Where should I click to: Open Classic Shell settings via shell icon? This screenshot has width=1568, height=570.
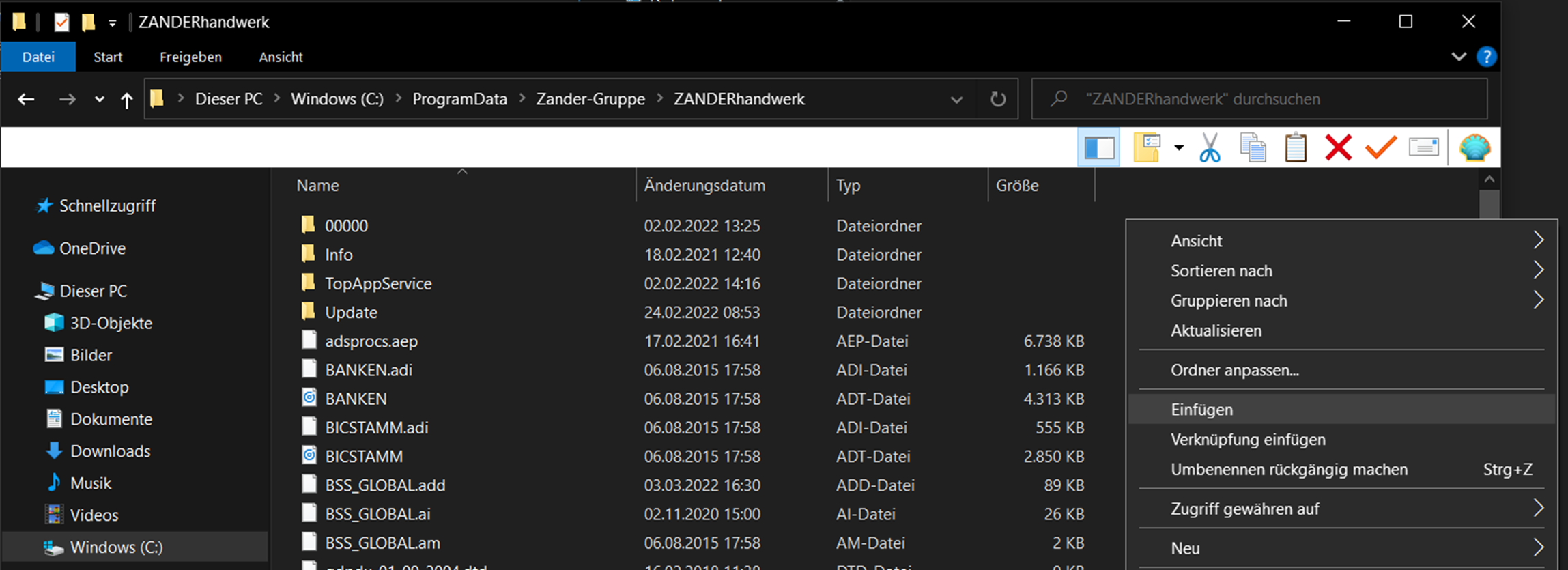1474,147
